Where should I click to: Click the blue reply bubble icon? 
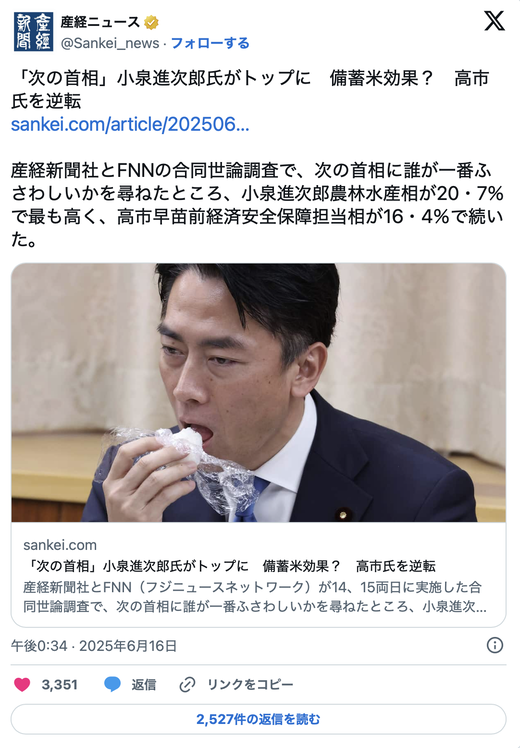113,685
